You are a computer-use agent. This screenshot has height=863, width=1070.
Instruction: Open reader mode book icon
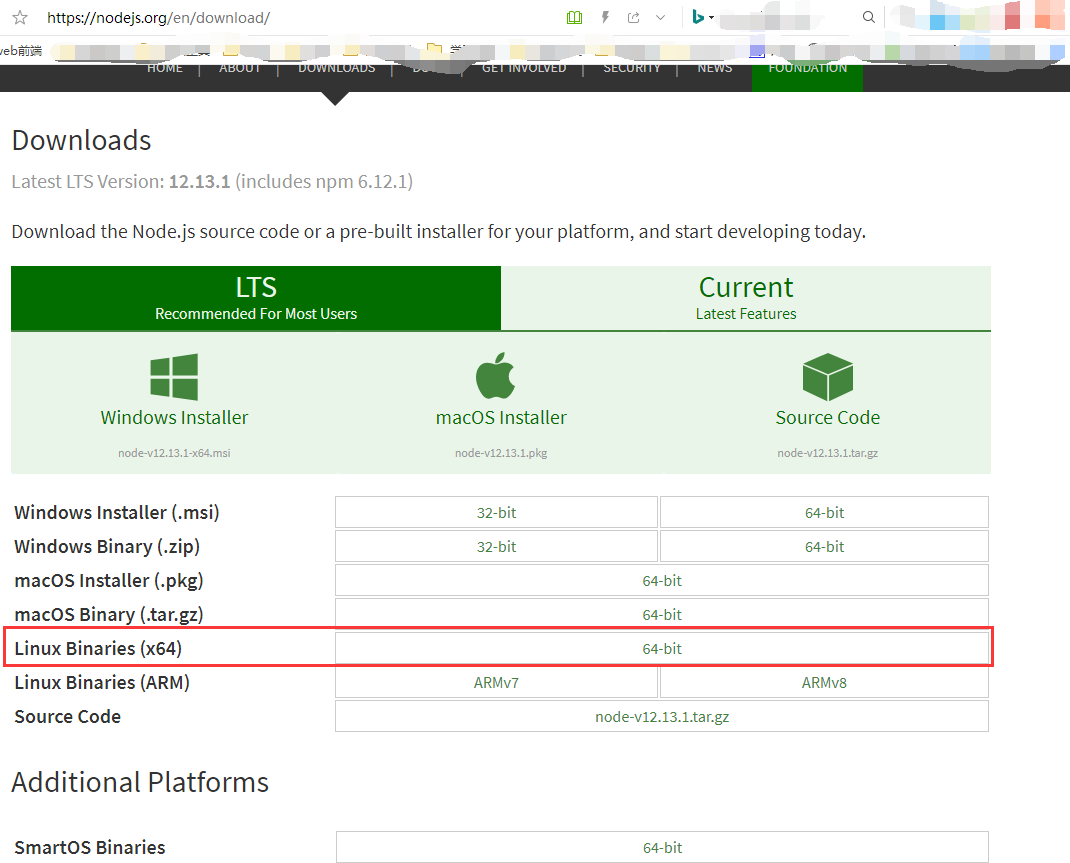575,18
